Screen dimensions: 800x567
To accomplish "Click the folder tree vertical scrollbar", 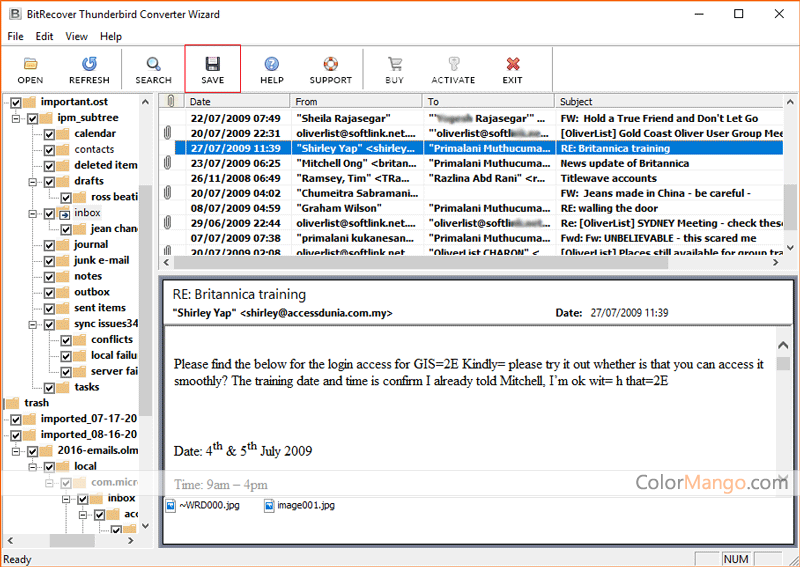I will coord(145,301).
